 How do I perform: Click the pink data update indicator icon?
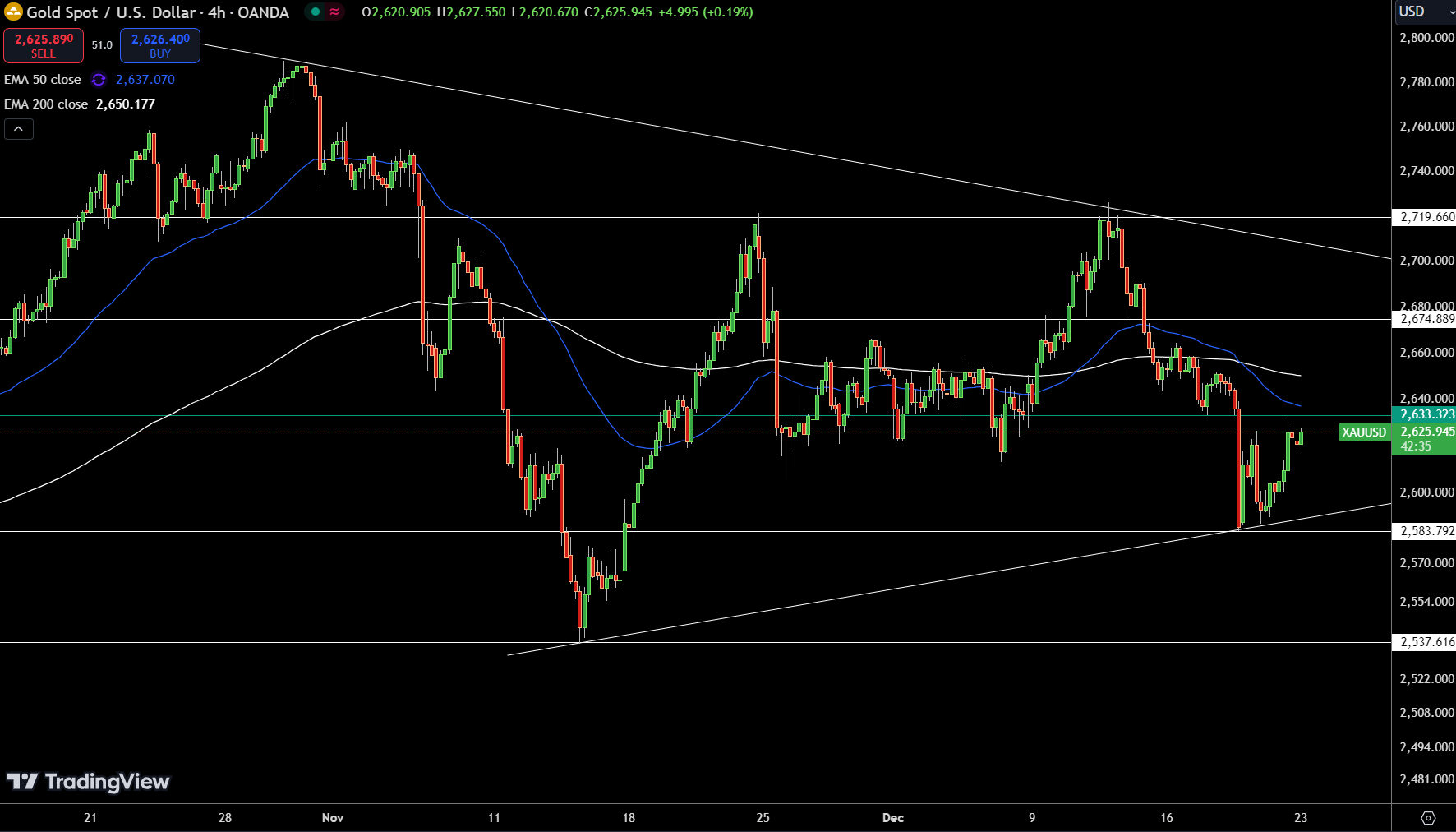334,12
